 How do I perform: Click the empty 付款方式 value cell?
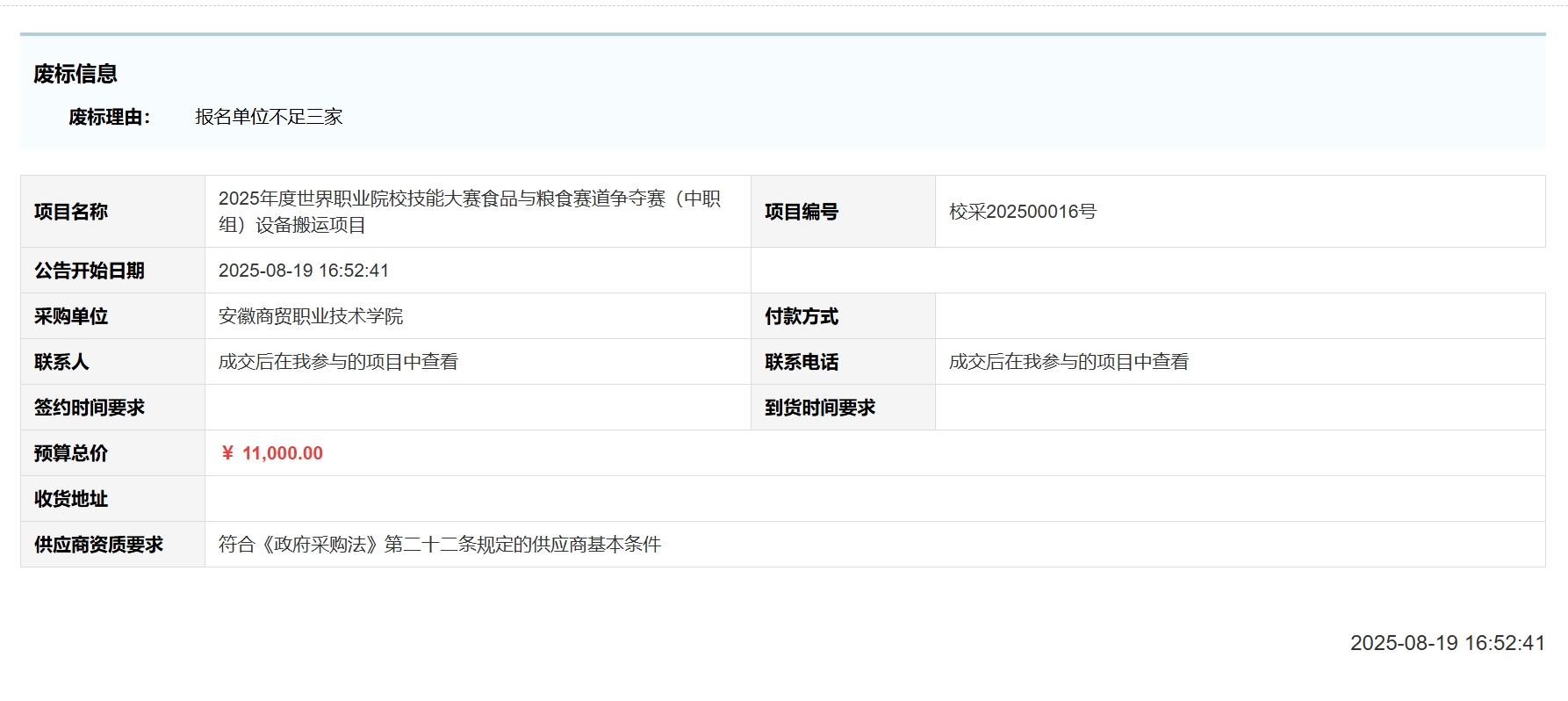tap(1239, 316)
